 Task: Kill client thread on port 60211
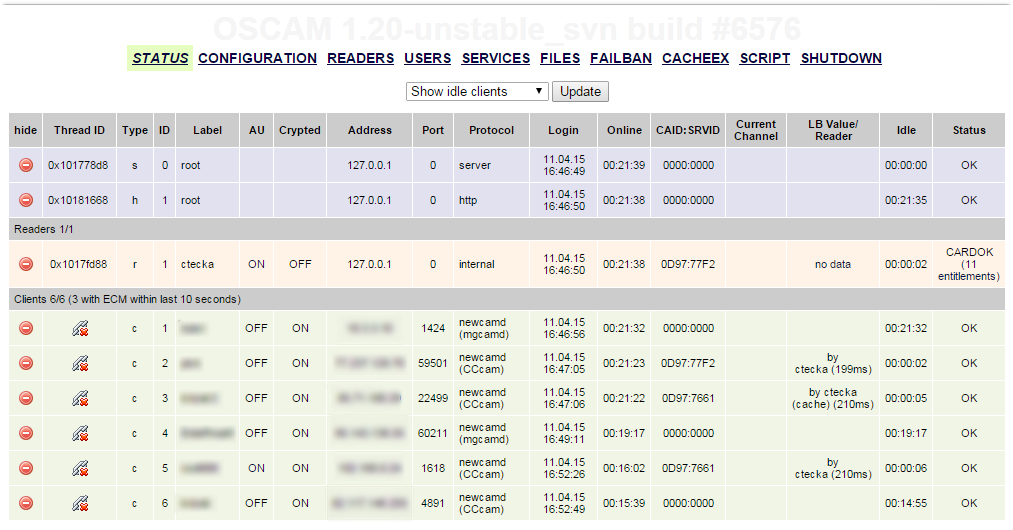point(80,433)
